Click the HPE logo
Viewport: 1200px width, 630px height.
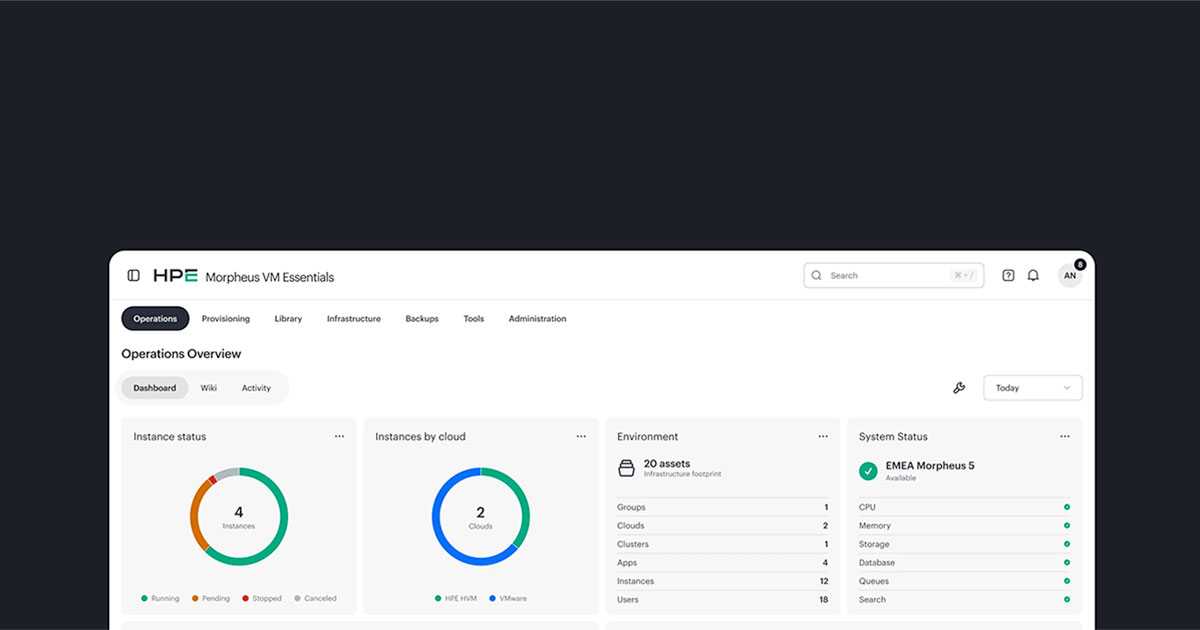175,276
